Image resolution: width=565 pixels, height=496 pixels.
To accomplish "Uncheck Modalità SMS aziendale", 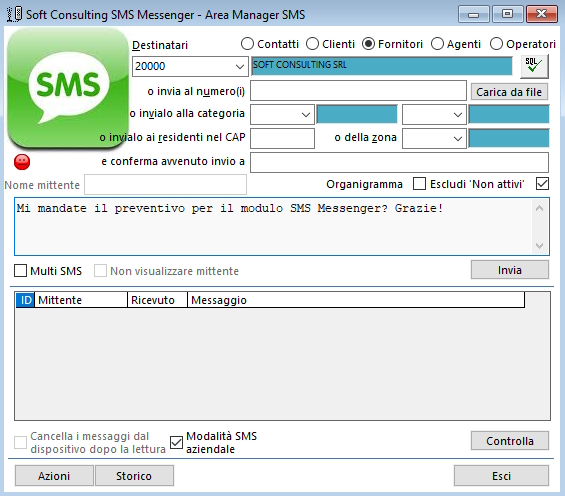I will pos(176,442).
